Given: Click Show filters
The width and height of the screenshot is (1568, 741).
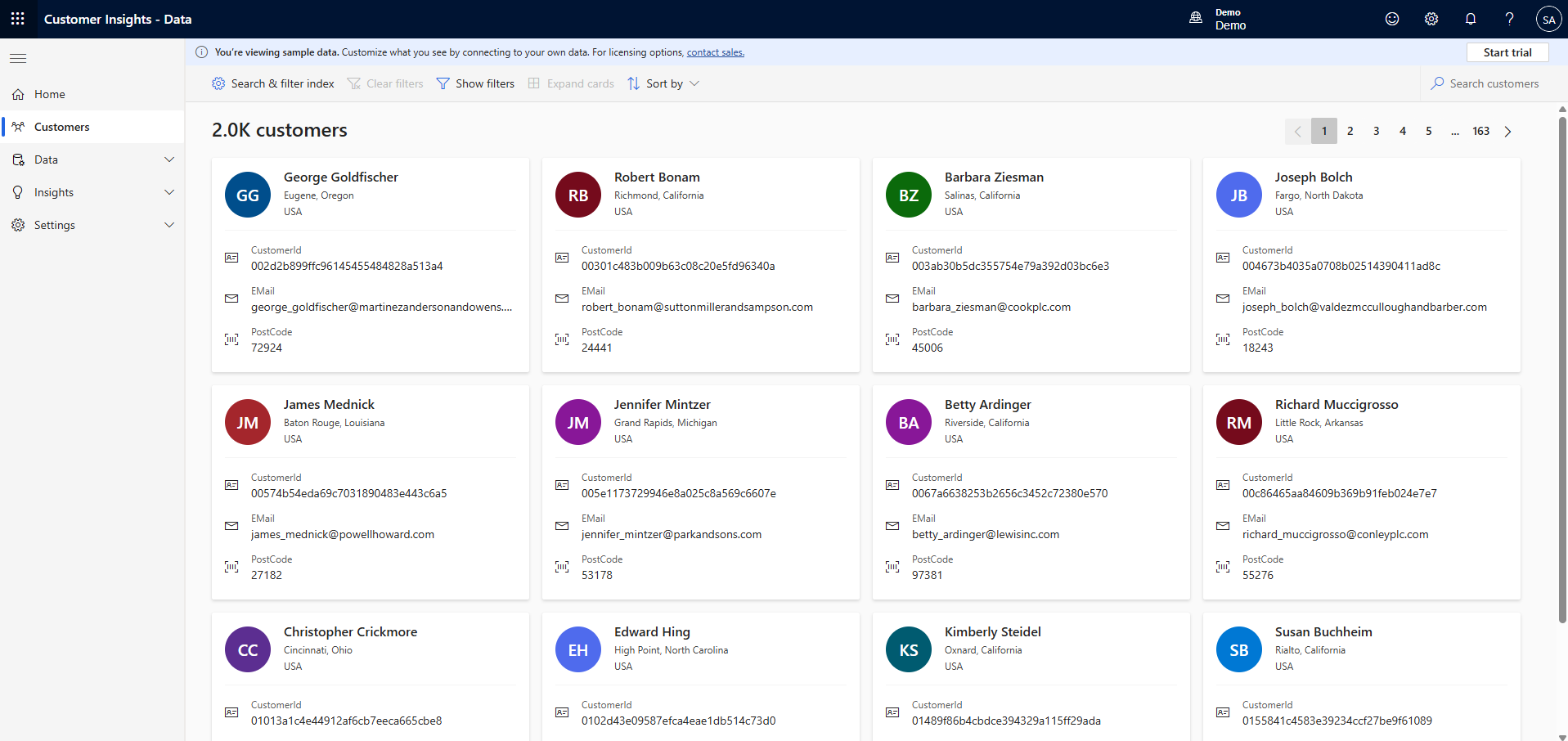Looking at the screenshot, I should point(476,83).
